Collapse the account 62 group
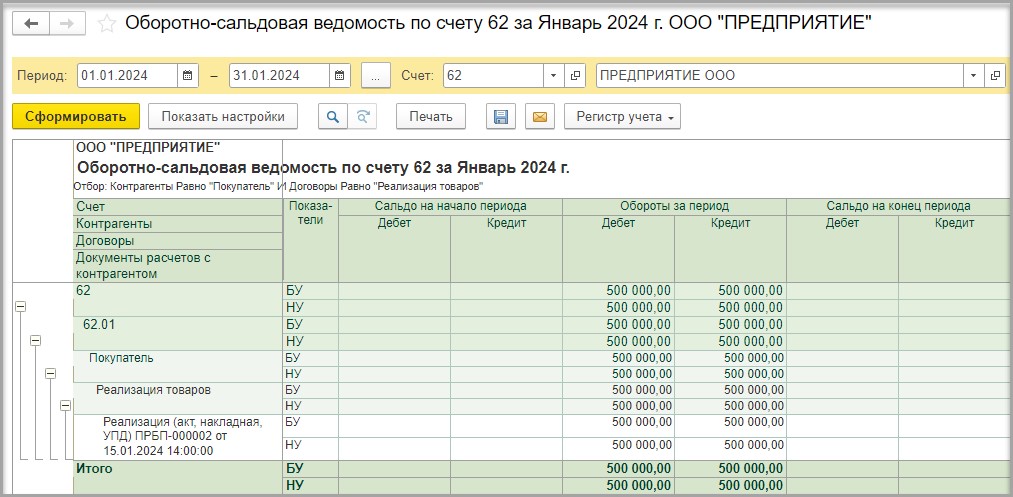Image resolution: width=1013 pixels, height=497 pixels. click(x=20, y=307)
